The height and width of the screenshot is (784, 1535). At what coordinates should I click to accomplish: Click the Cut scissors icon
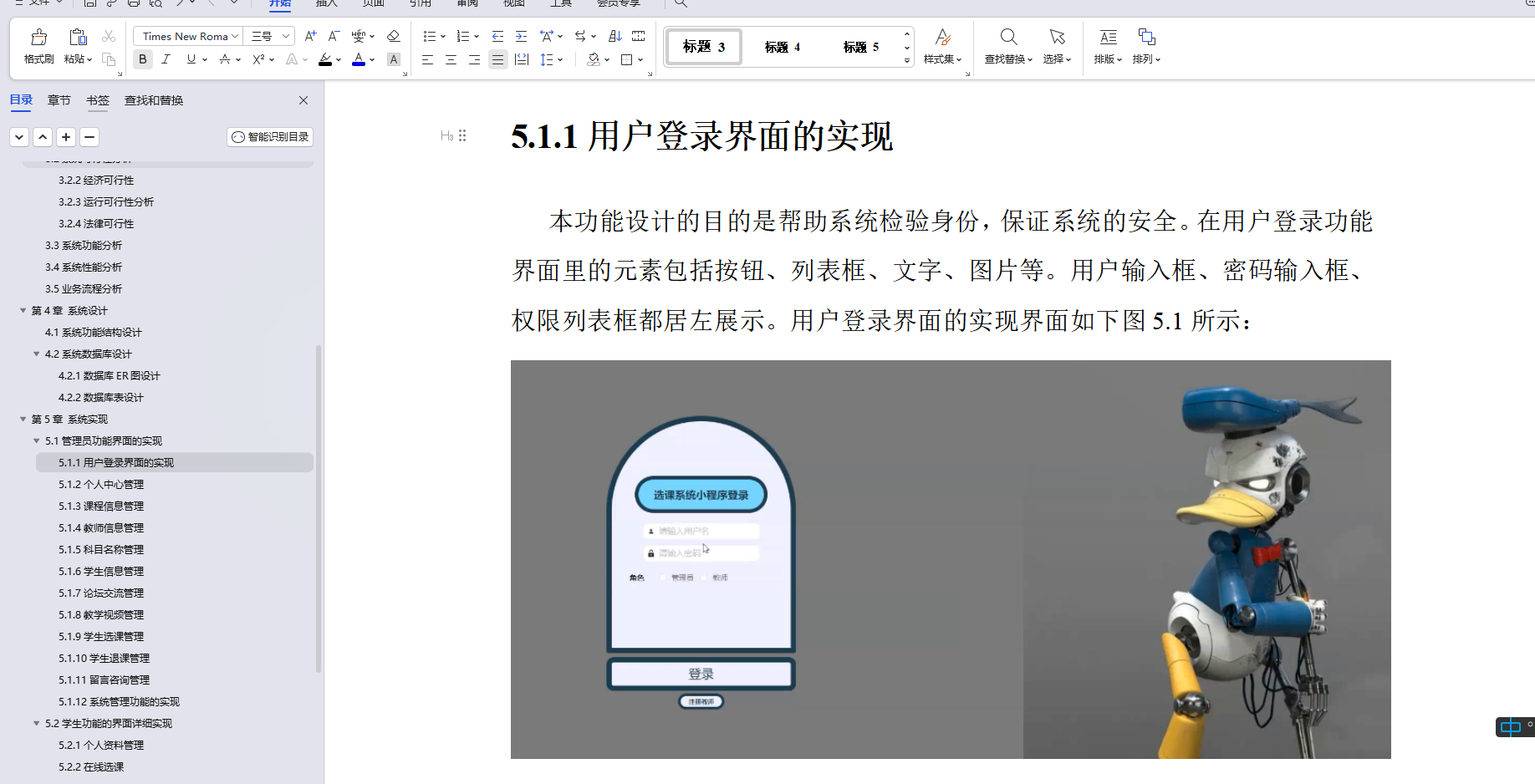108,37
